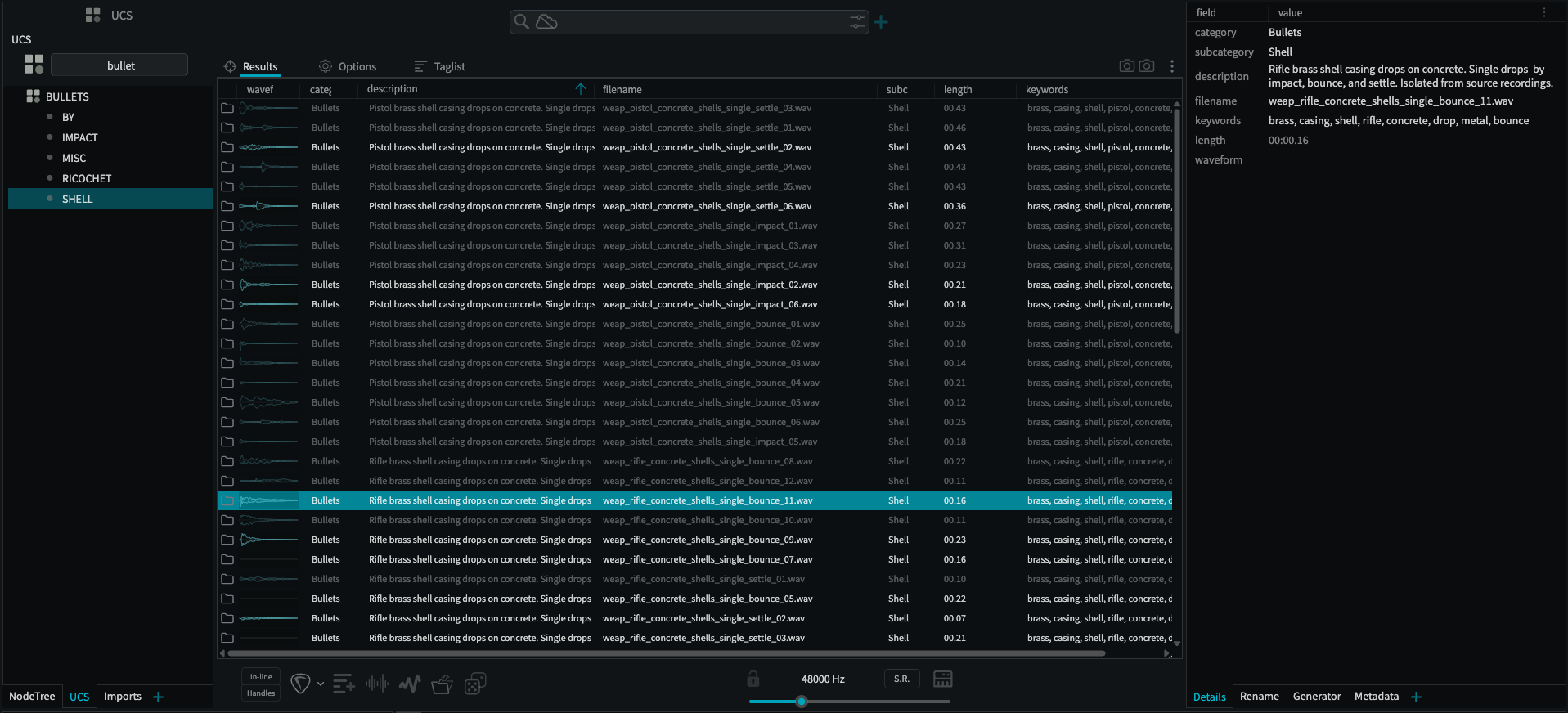Toggle description column sort arrow
Screen dimensions: 1568x713
[581, 88]
